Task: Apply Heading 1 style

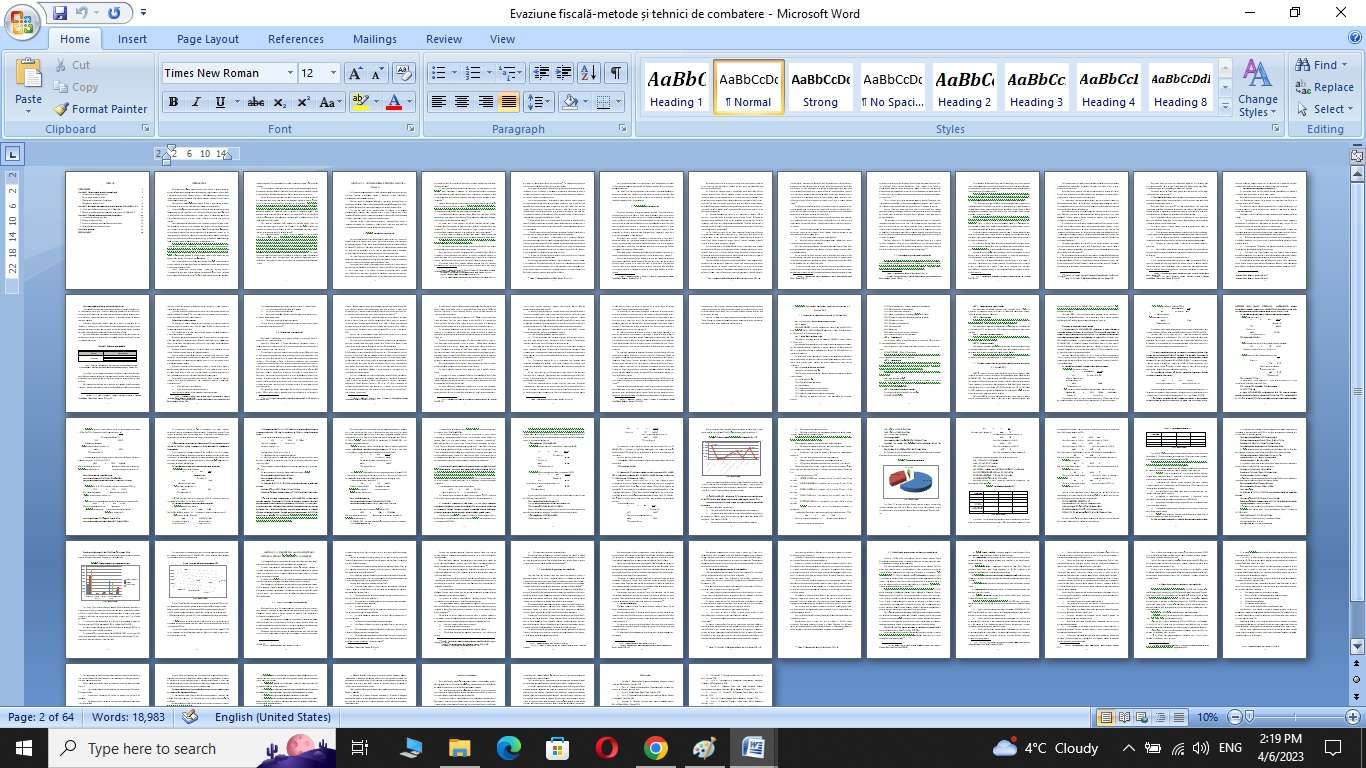Action: [x=676, y=88]
